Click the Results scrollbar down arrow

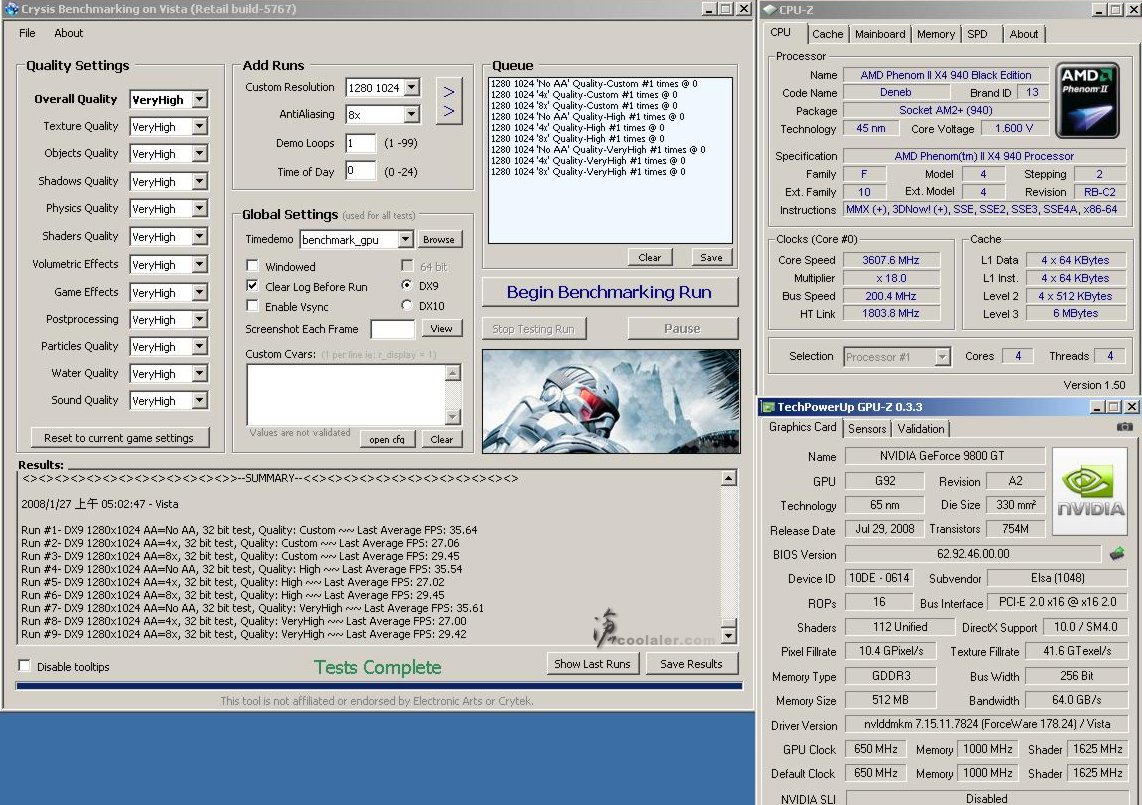click(x=728, y=635)
